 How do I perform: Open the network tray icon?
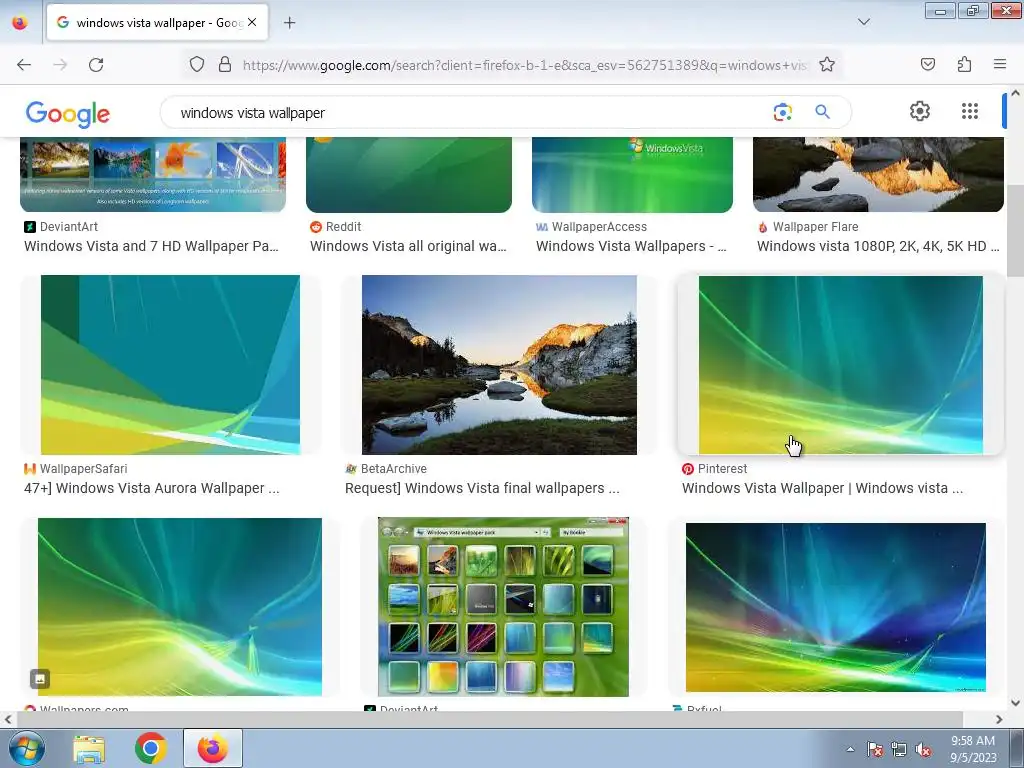(899, 749)
